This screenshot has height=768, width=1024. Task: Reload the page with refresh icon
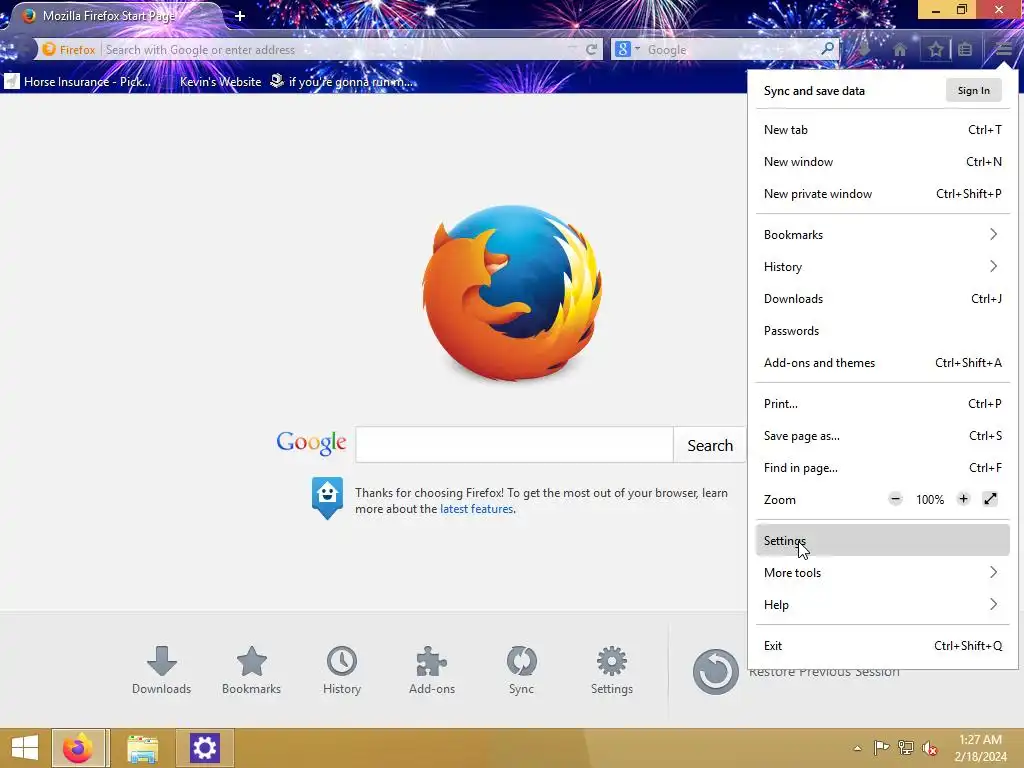(591, 50)
